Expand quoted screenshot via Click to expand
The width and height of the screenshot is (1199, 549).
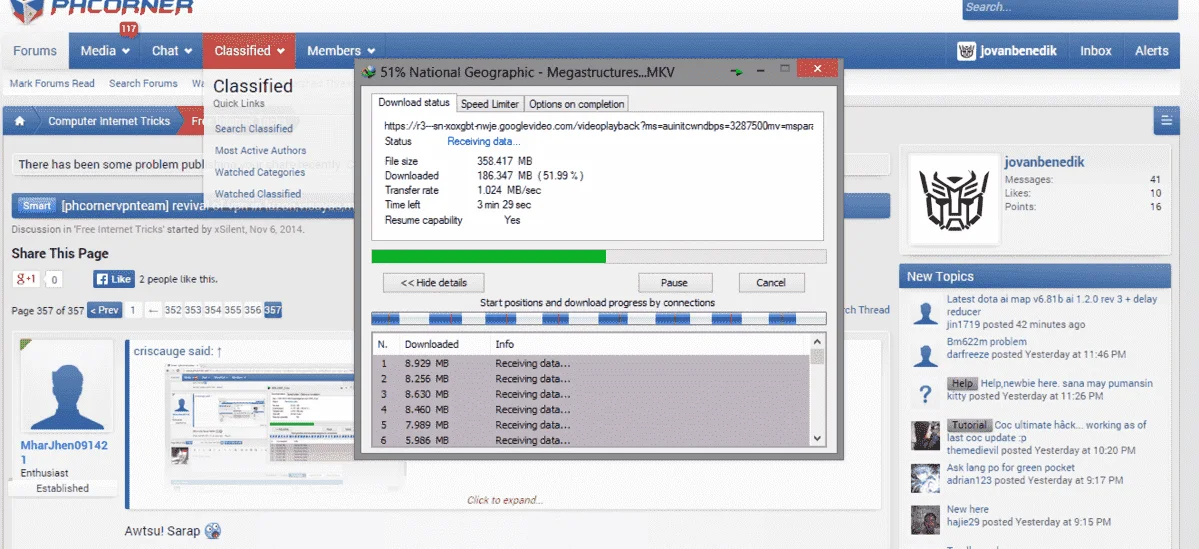505,500
